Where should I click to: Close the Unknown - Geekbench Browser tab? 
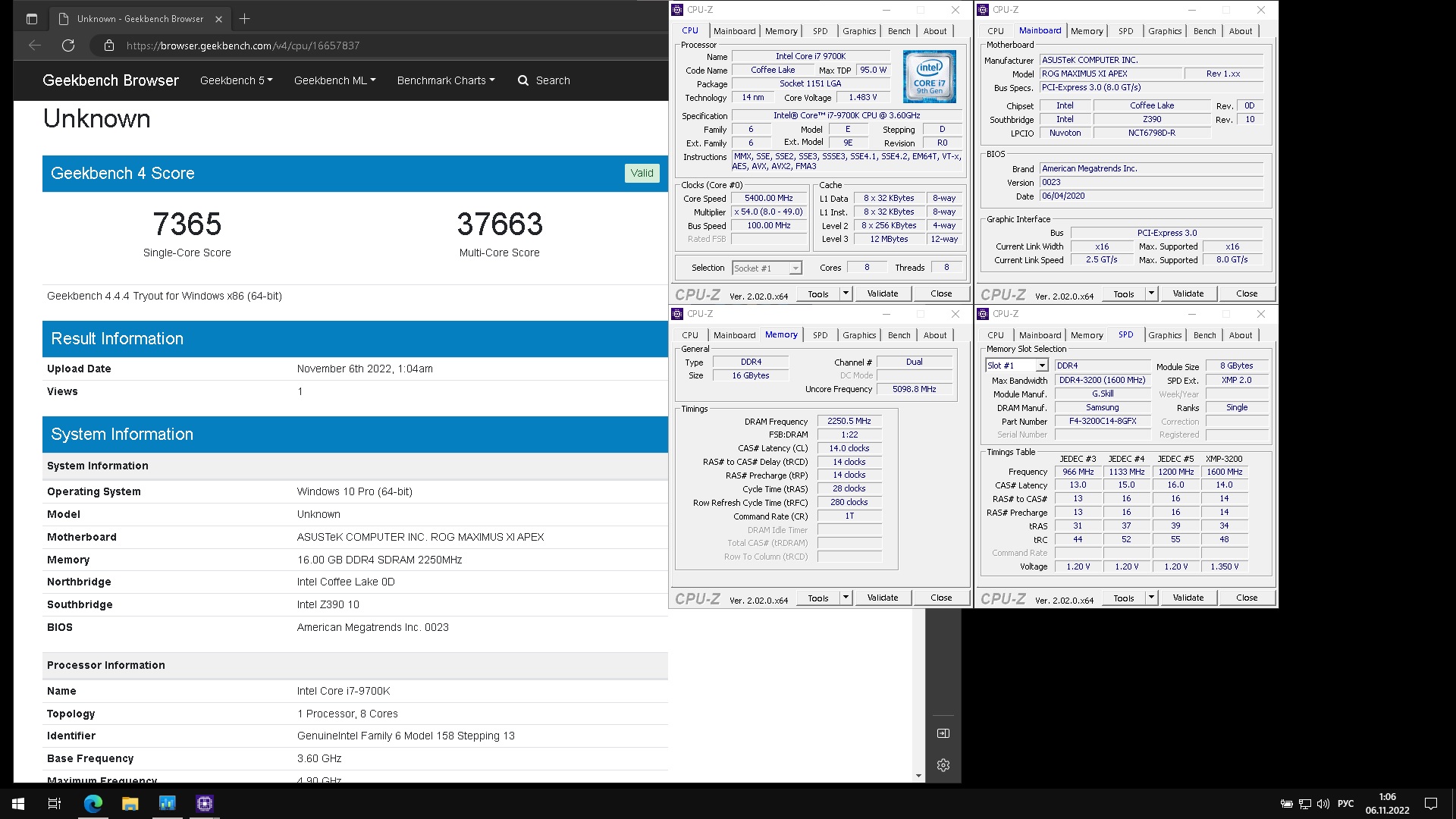click(218, 19)
